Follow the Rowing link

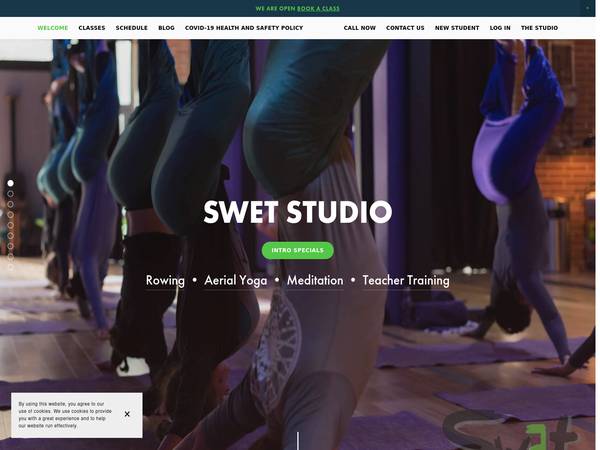165,280
